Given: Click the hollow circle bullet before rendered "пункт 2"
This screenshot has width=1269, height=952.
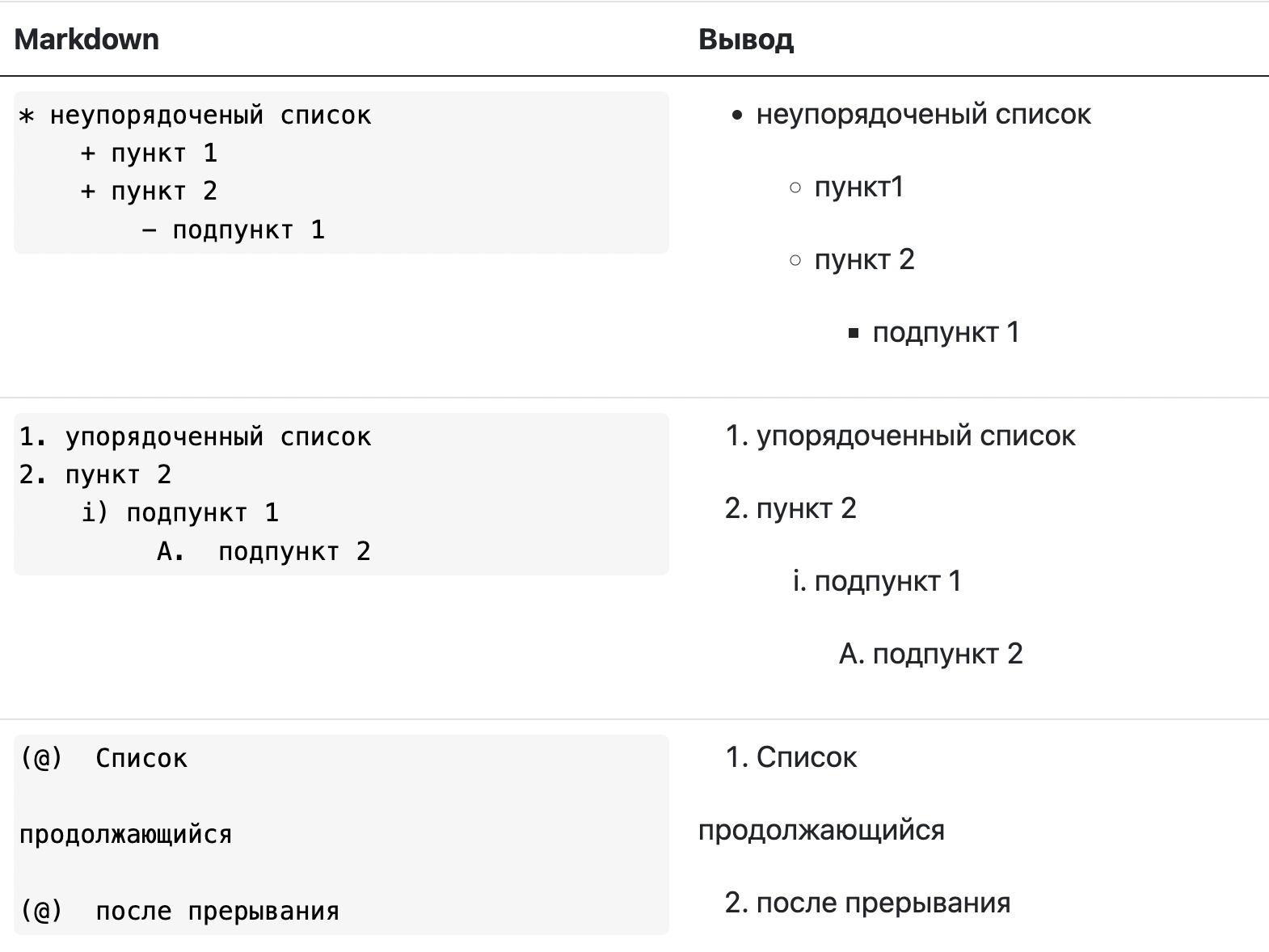Looking at the screenshot, I should pyautogui.click(x=795, y=260).
